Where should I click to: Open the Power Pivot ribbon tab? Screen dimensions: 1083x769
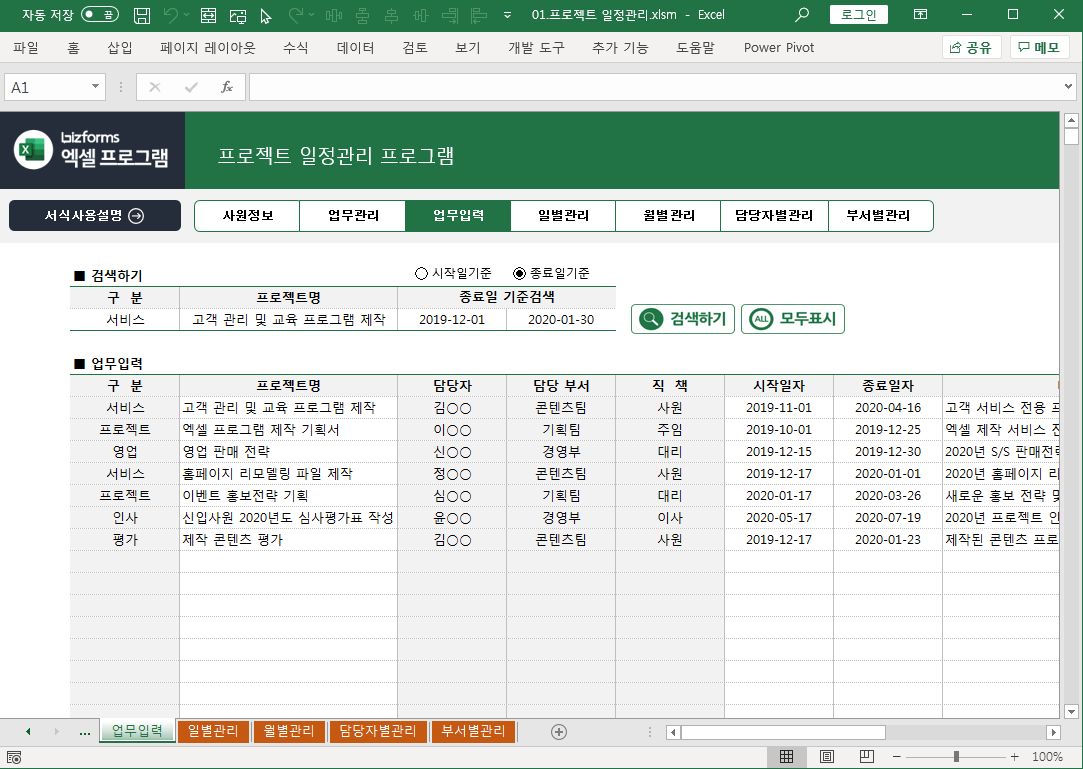coord(778,48)
